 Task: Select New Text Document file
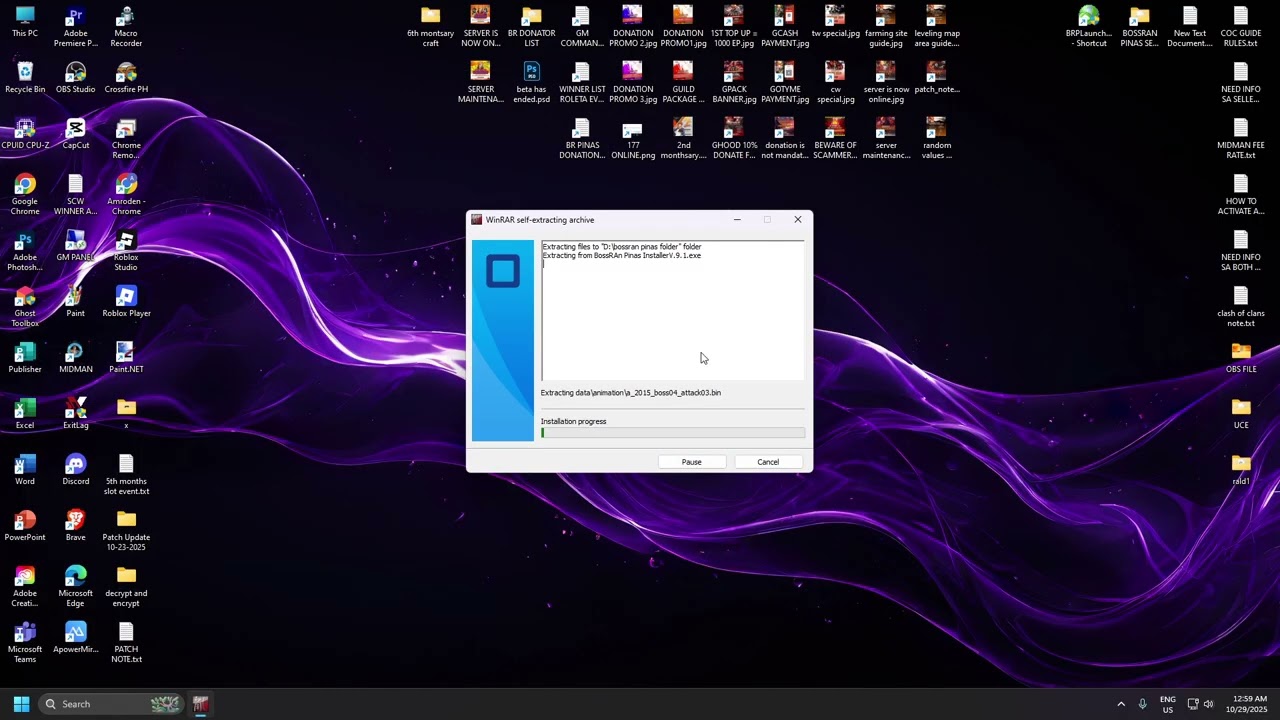coord(1190,27)
